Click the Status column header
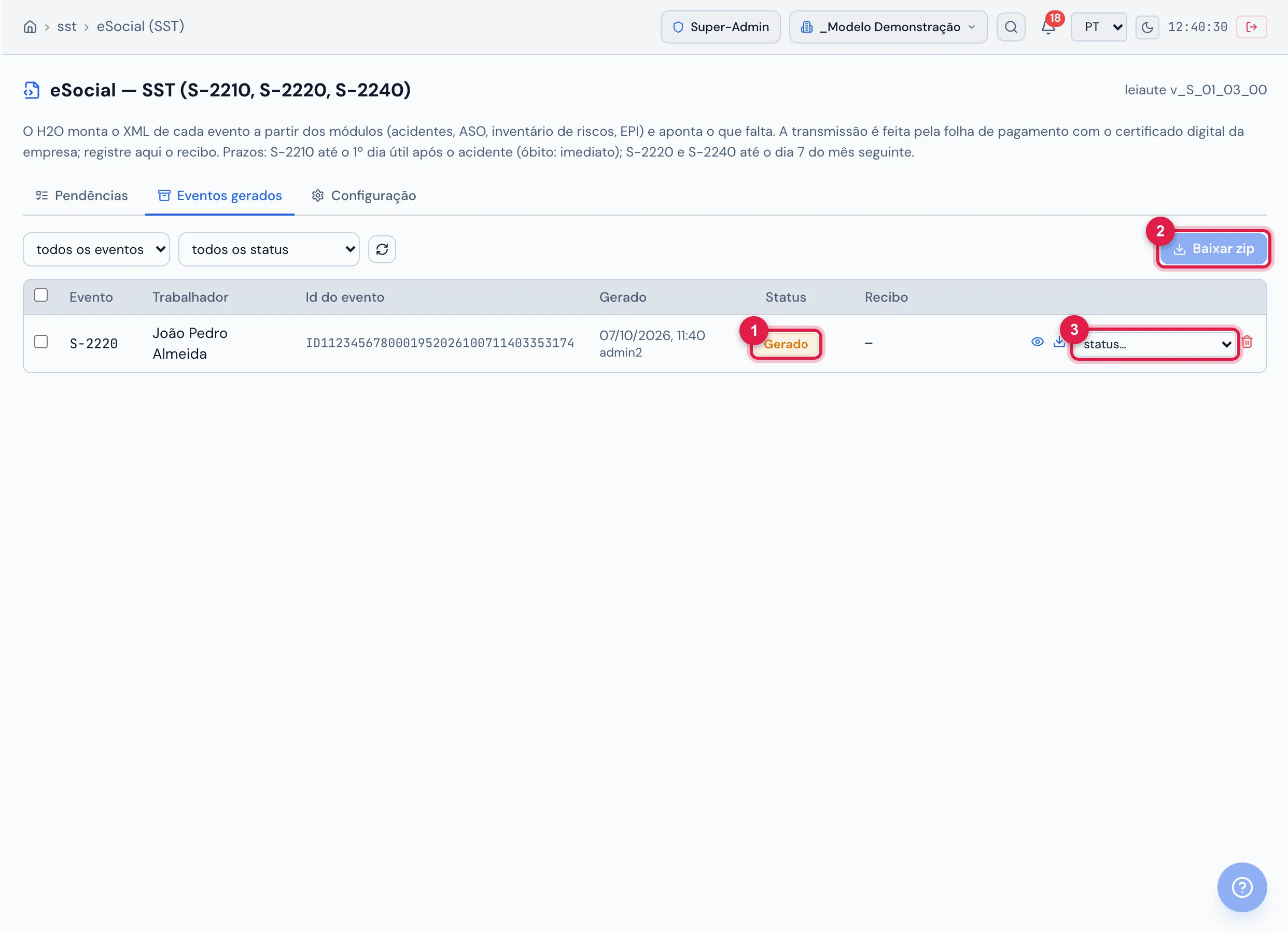 786,298
